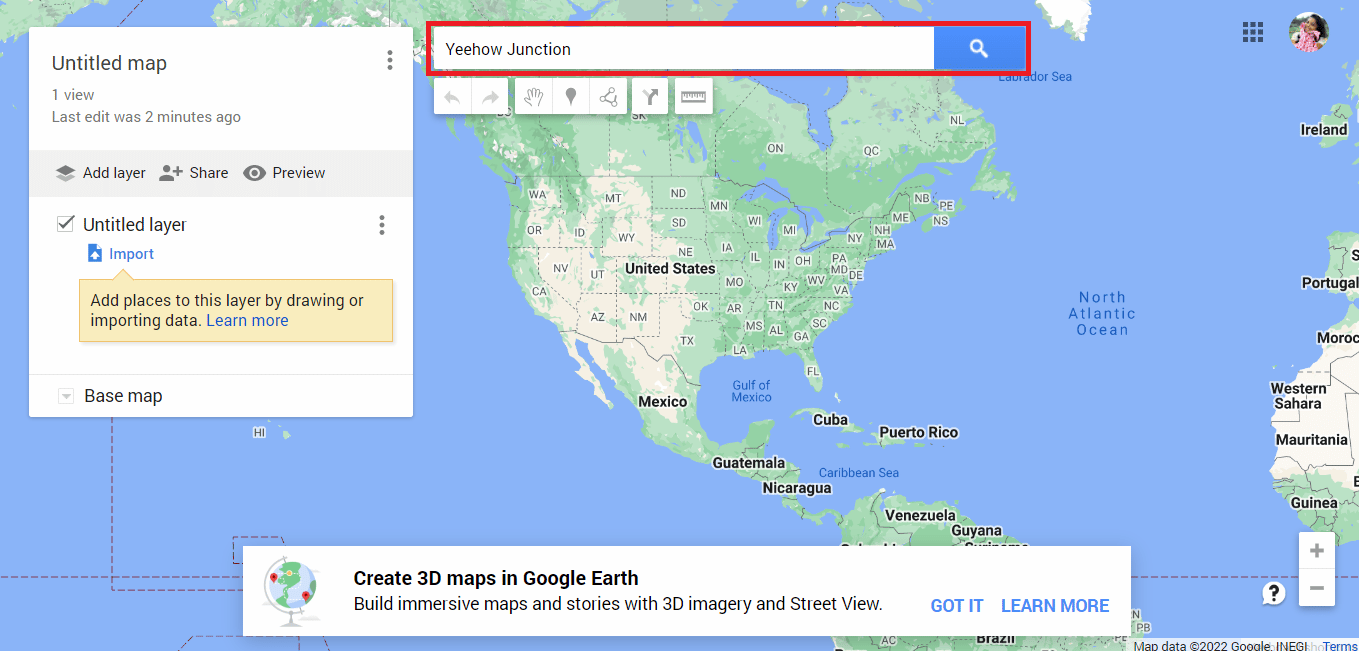Viewport: 1359px width, 651px height.
Task: Click the Gulf of Mexico label
Action: [751, 391]
